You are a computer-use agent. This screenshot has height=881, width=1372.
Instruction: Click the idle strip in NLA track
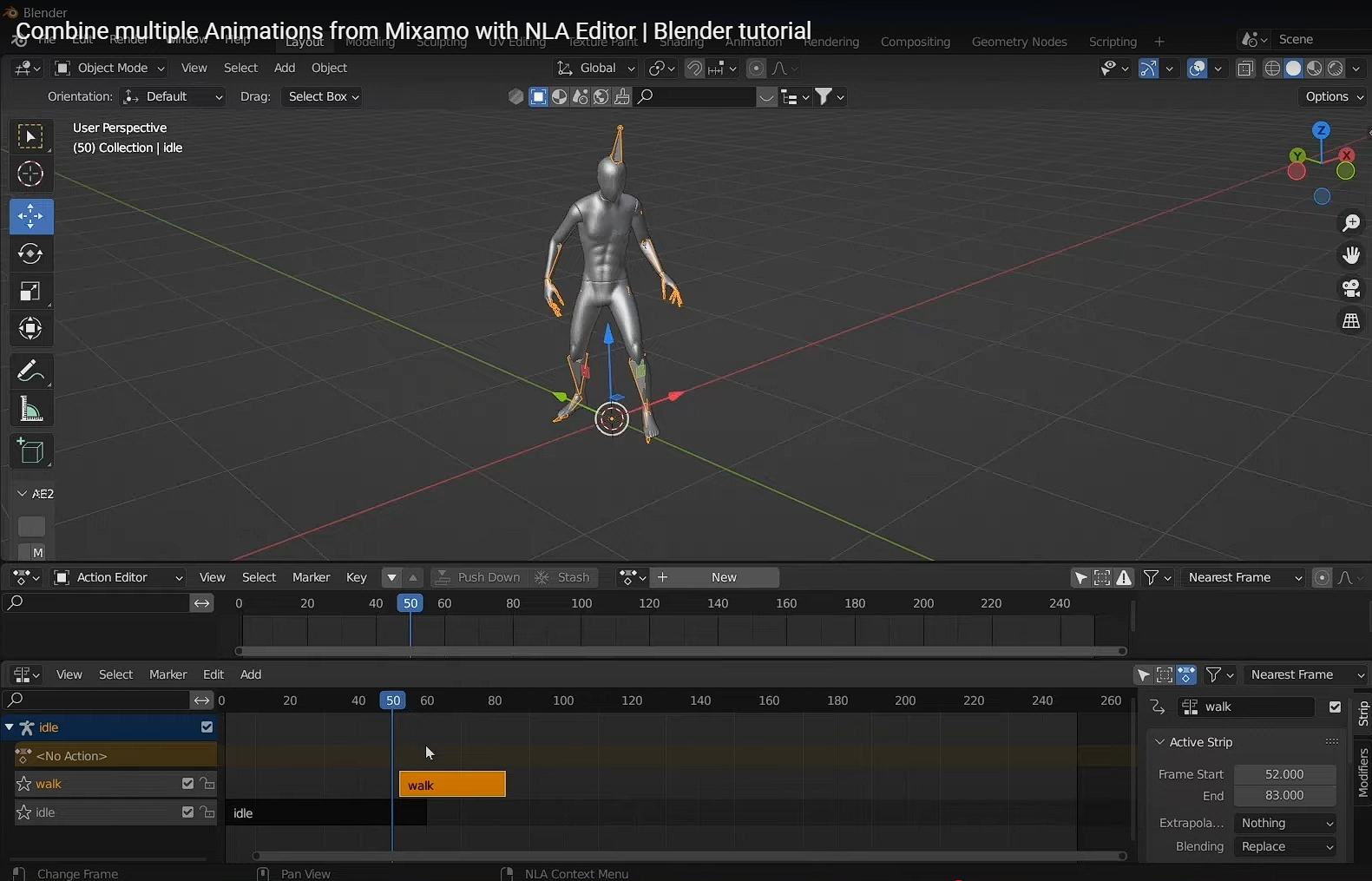coord(326,813)
